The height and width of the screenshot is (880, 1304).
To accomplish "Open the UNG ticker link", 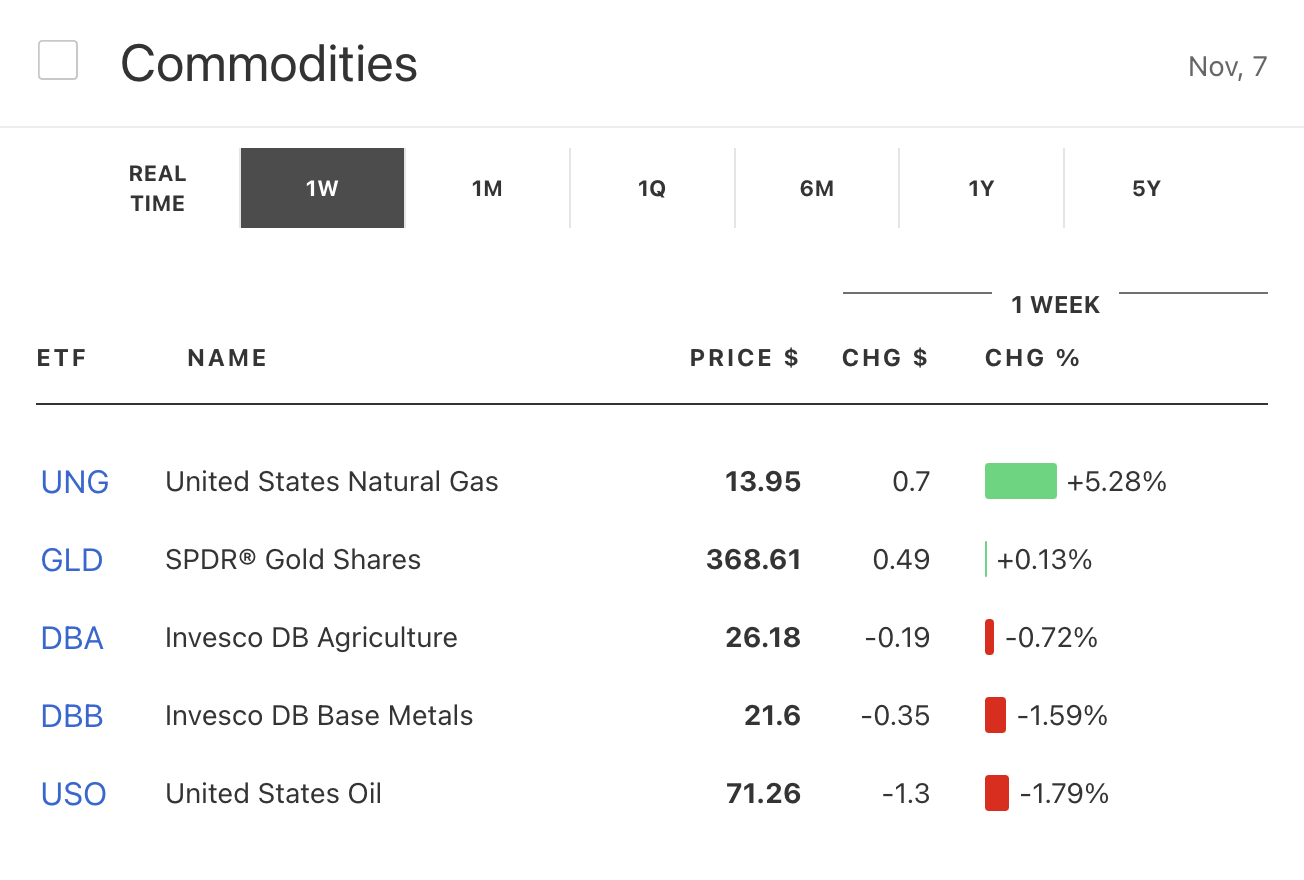I will pos(75,482).
